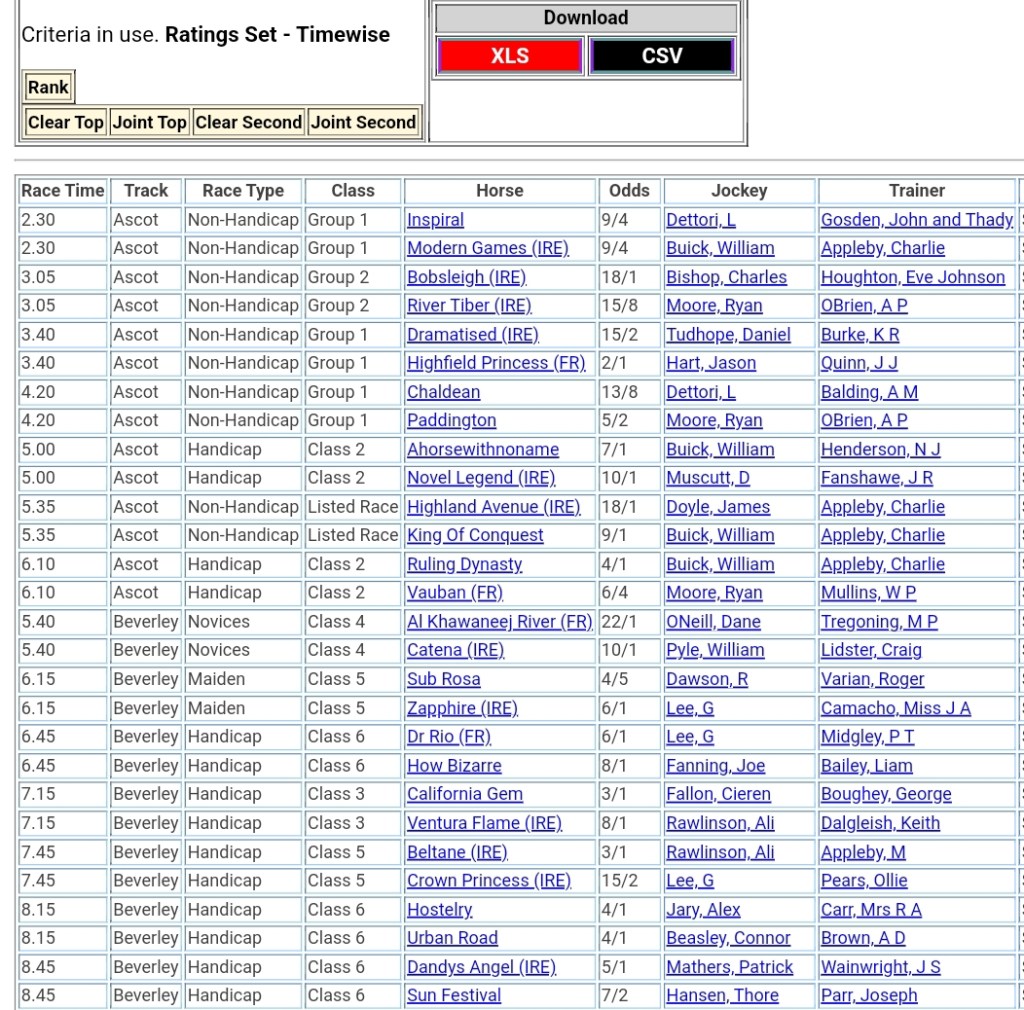Follow the Highfield Princess (FR) link
Screen dimensions: 1024x1010
point(496,363)
